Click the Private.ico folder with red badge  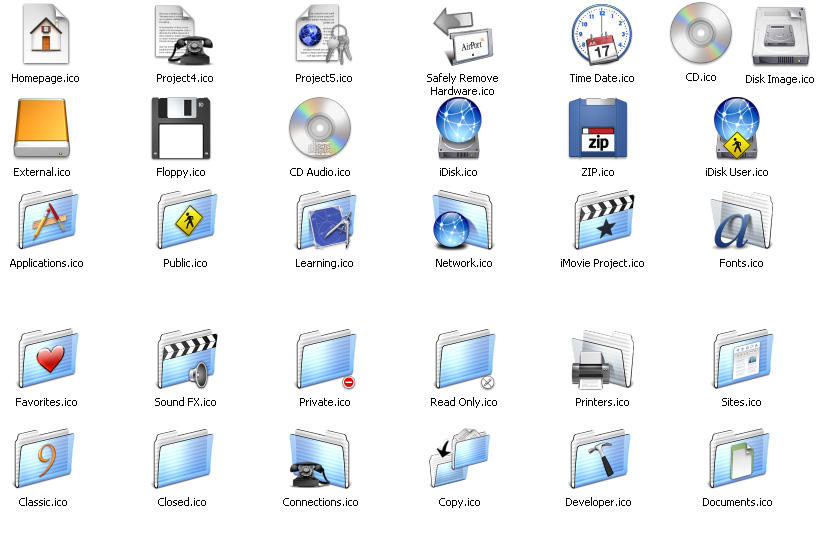pos(325,358)
